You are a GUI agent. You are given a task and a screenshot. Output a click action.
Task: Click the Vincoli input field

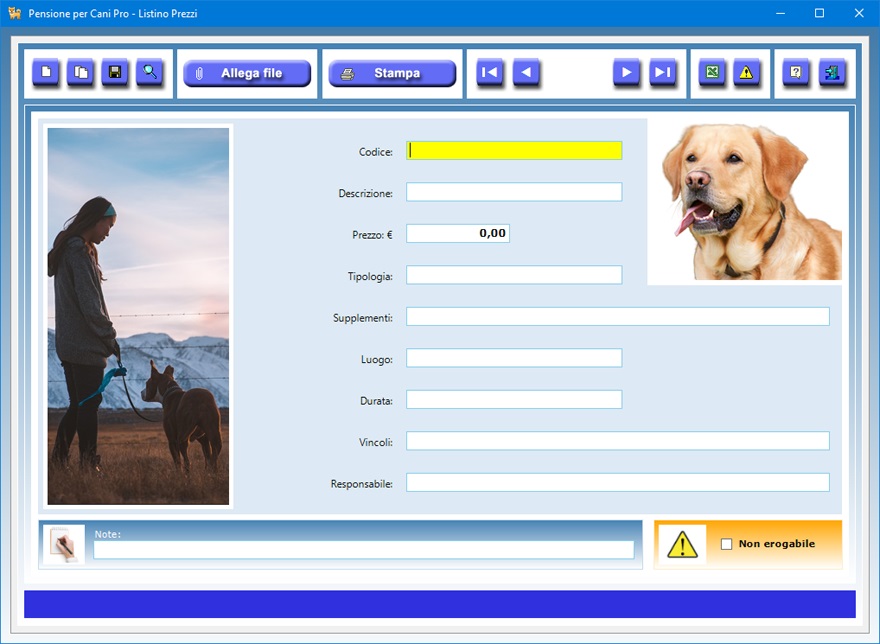point(618,441)
